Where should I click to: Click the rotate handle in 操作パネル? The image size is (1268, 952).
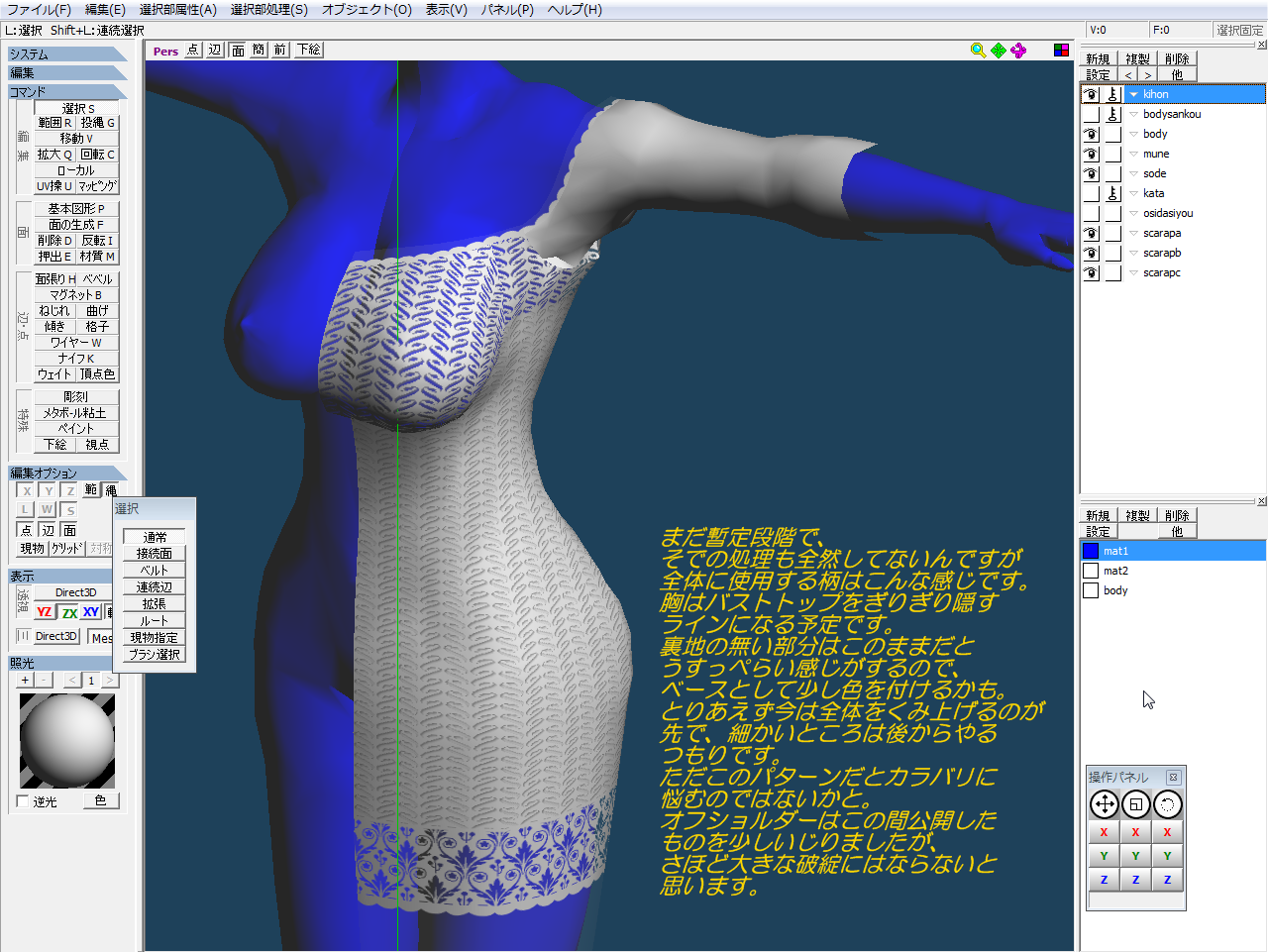(x=1167, y=804)
